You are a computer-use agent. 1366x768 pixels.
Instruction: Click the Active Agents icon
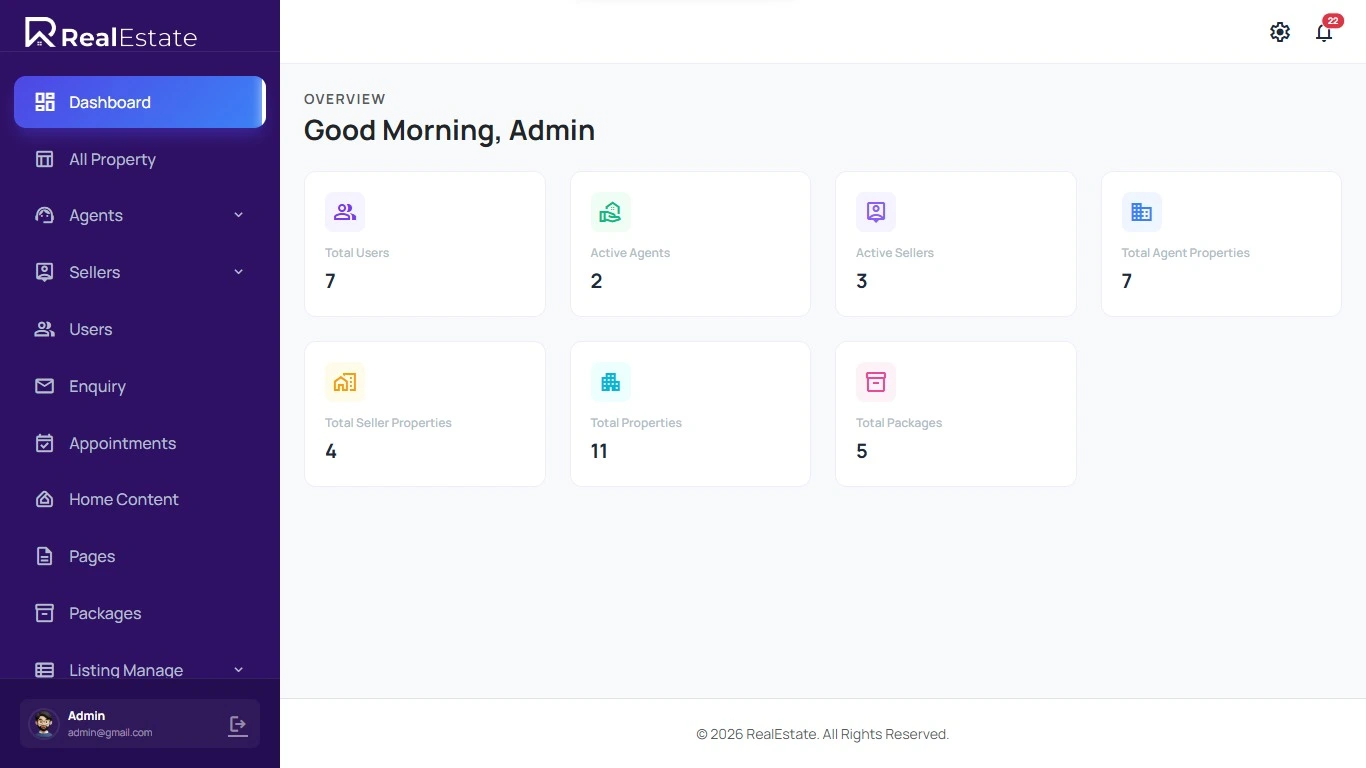pyautogui.click(x=610, y=212)
